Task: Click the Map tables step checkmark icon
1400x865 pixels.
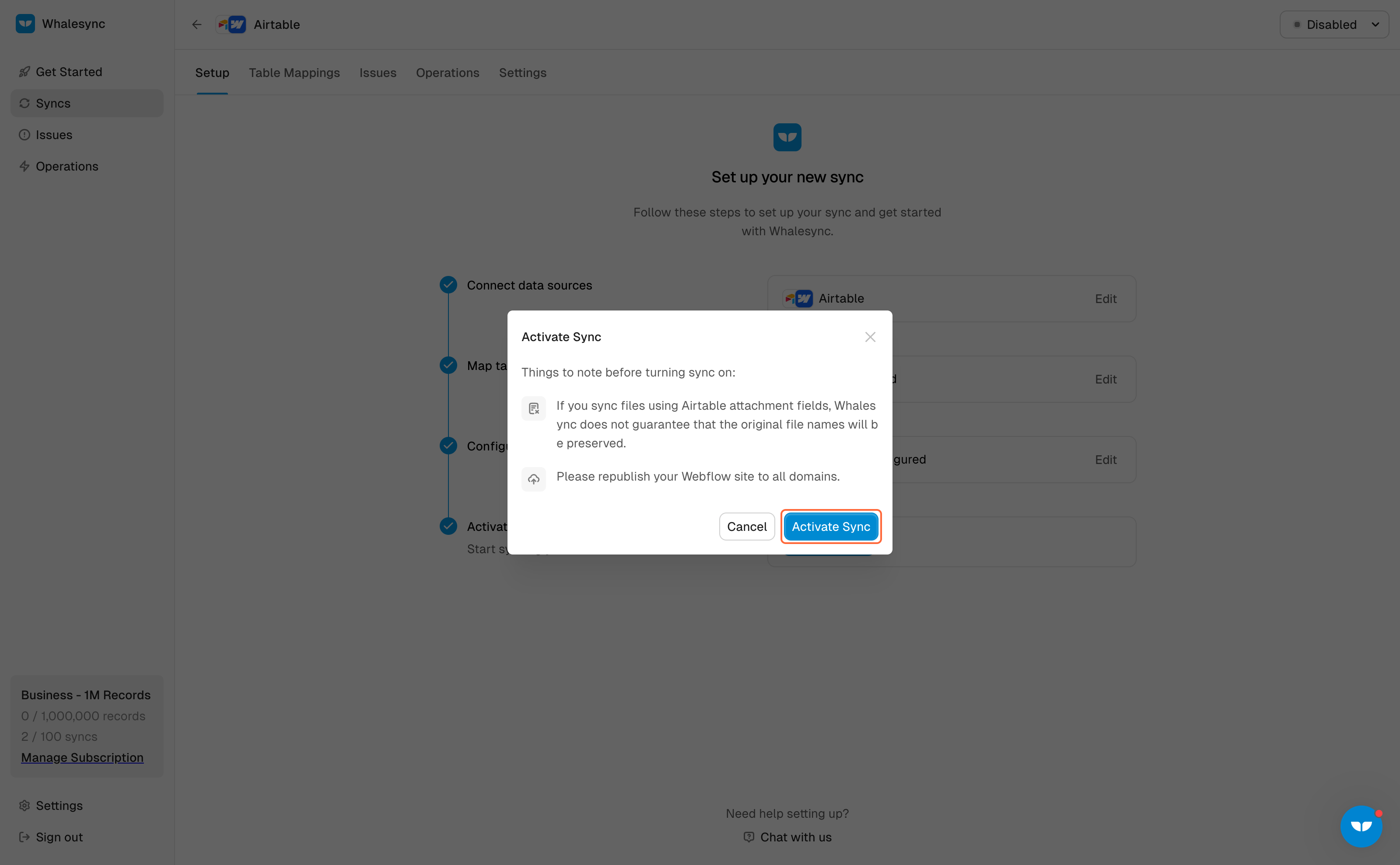Action: coord(448,365)
